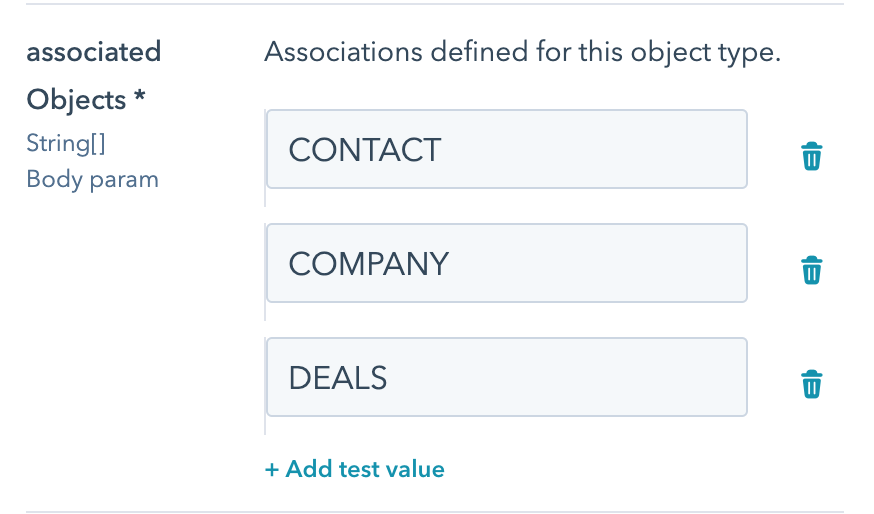Select the DEALS input box
Image resolution: width=874 pixels, height=514 pixels.
tap(506, 377)
